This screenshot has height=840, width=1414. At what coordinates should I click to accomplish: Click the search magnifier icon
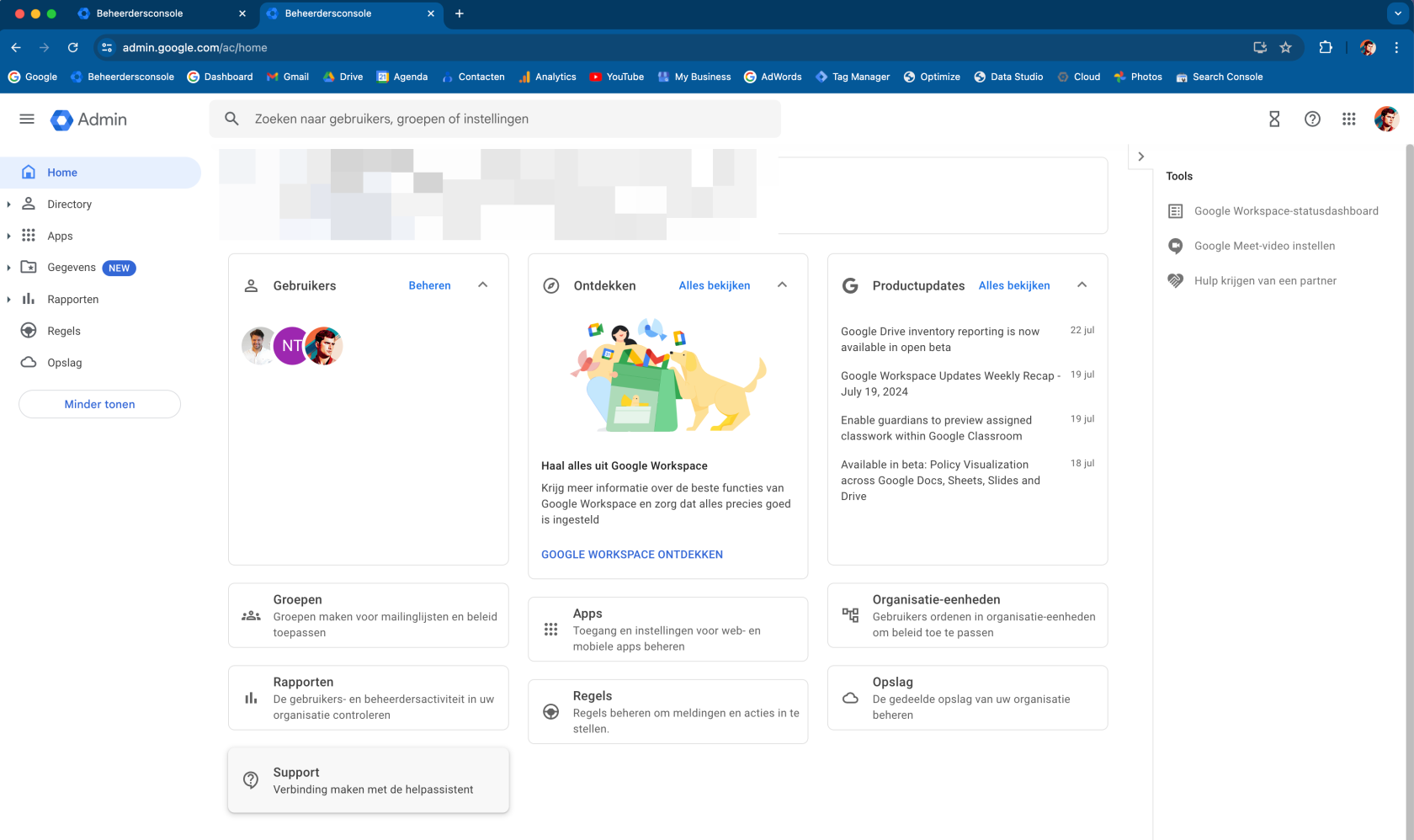[232, 119]
